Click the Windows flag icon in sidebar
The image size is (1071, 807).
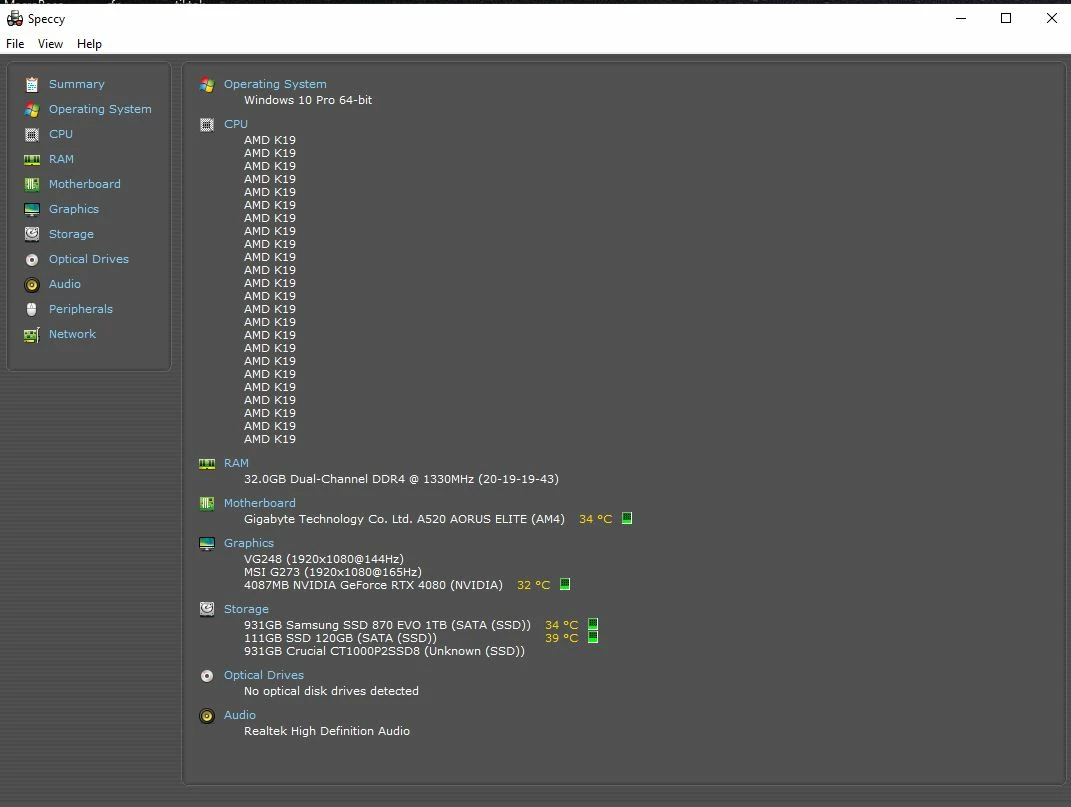pyautogui.click(x=31, y=110)
